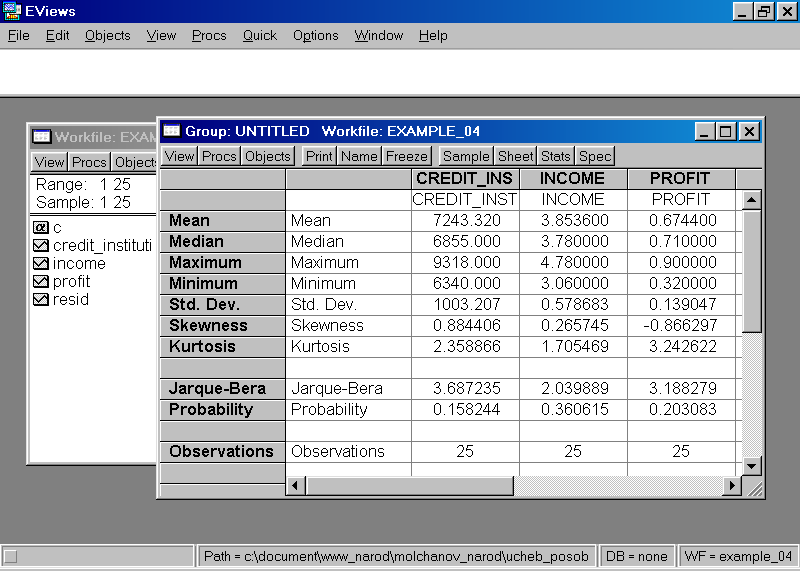Click the Sample button in Group window
The image size is (800, 571).
tap(466, 156)
